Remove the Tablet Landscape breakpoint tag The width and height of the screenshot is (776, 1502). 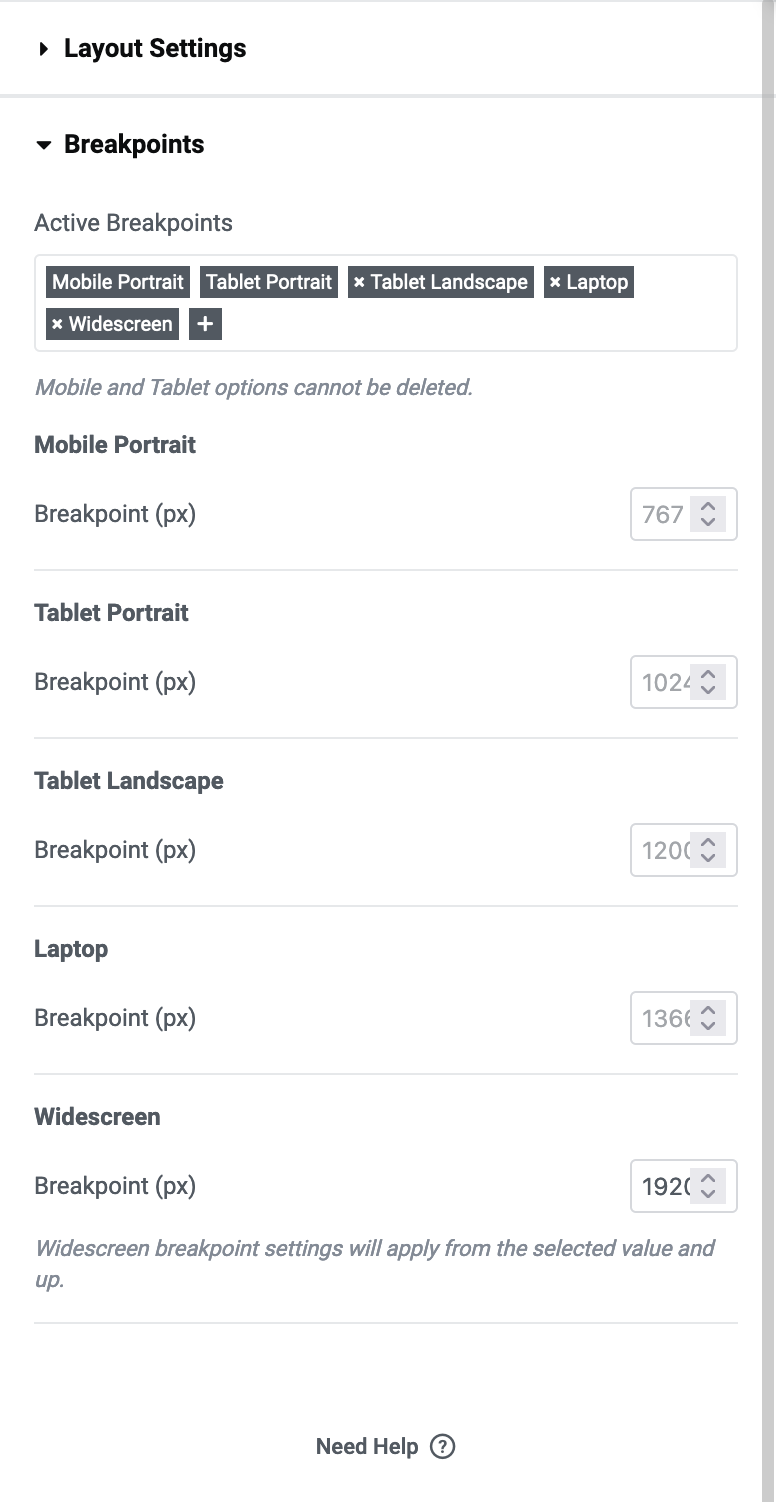[359, 283]
